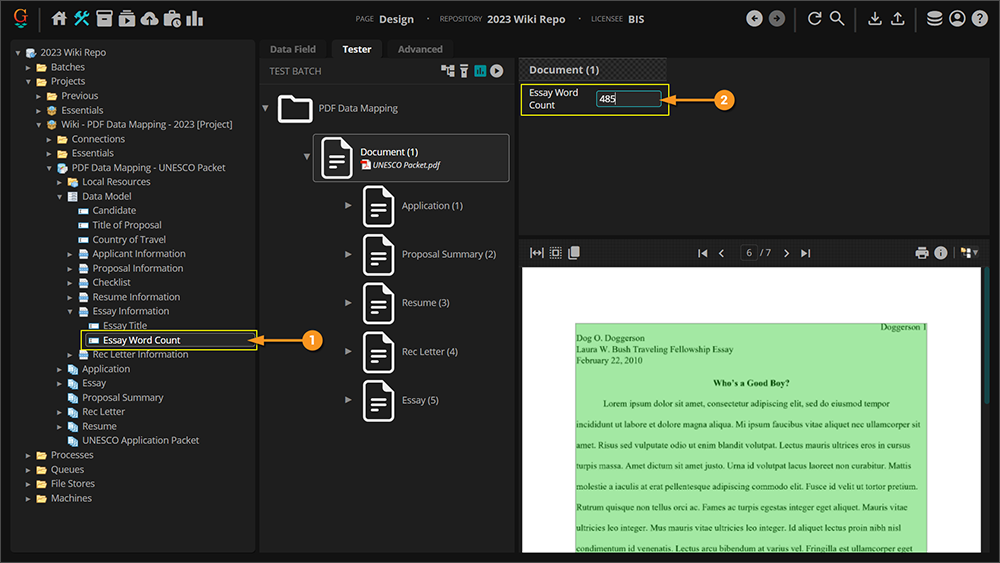Viewport: 1000px width, 563px height.
Task: Print the document using printer icon
Action: point(922,253)
